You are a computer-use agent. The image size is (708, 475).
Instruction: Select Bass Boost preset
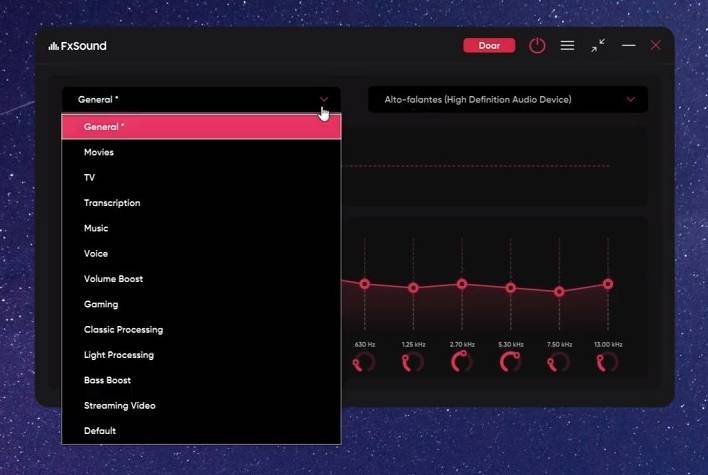click(201, 380)
